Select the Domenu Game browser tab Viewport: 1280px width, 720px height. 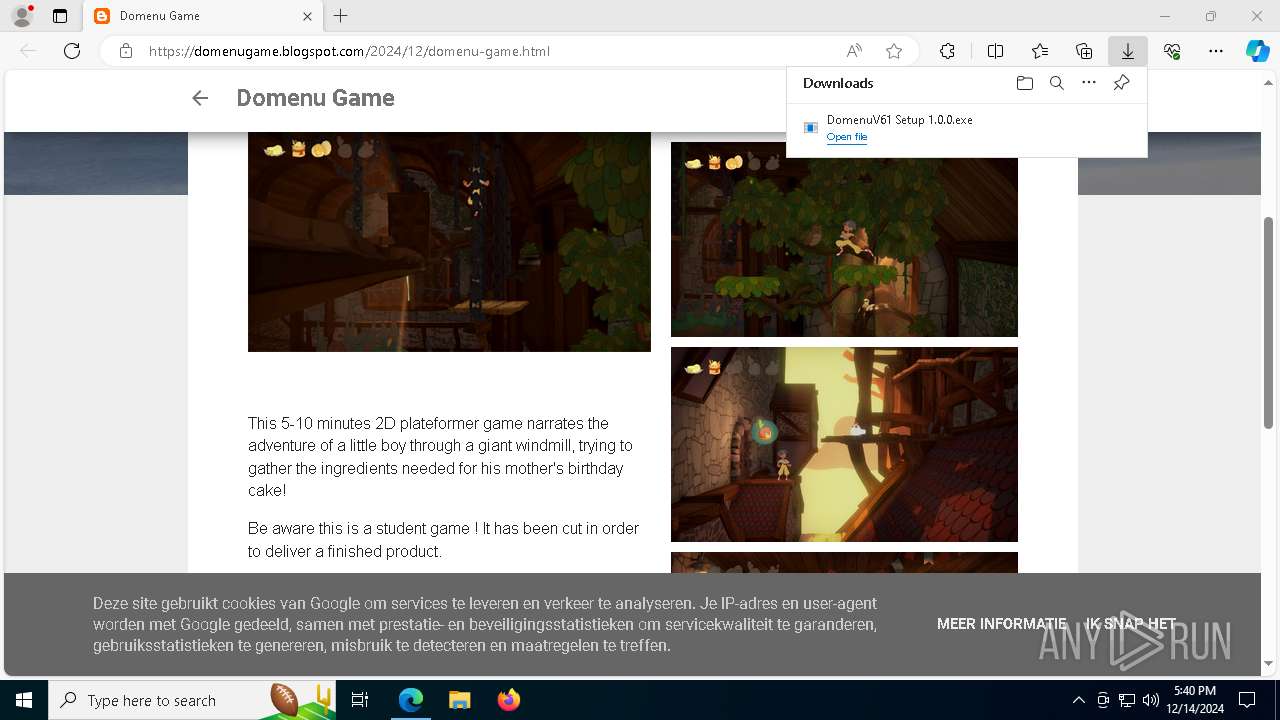pos(201,16)
